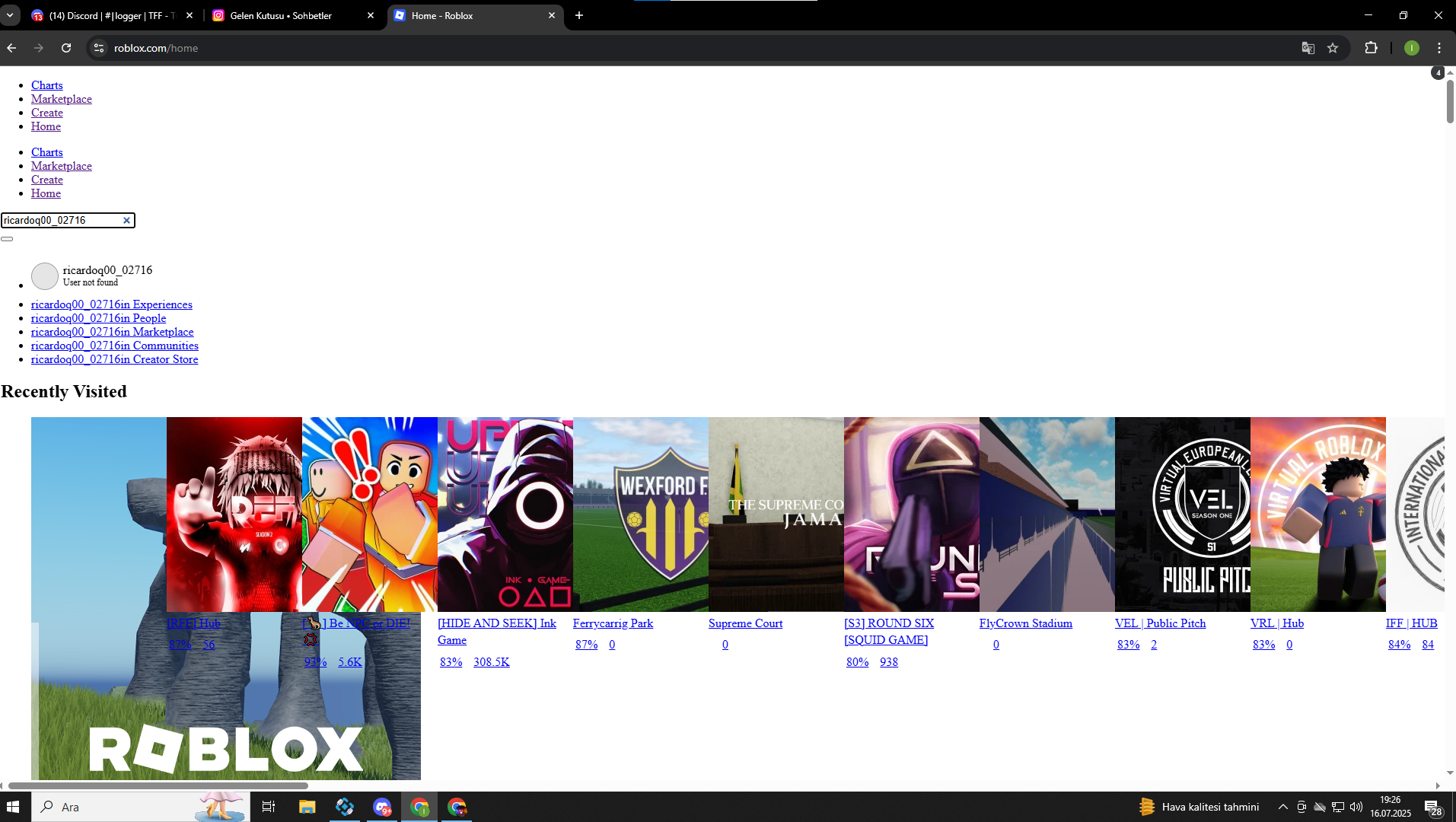The width and height of the screenshot is (1456, 822).
Task: Open Chrome's three-dot menu
Action: (1438, 47)
